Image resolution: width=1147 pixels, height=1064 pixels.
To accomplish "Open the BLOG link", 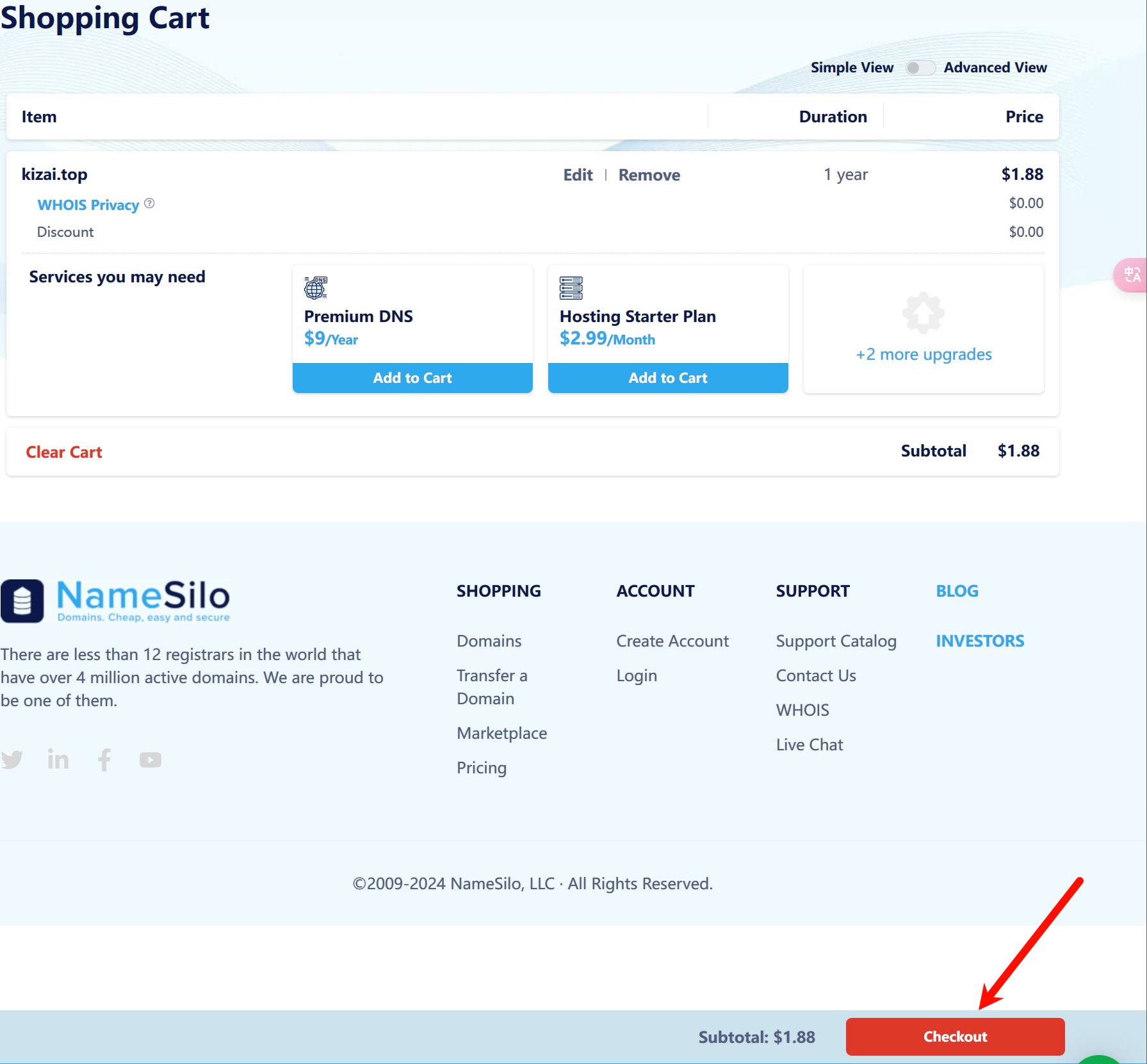I will click(x=957, y=591).
